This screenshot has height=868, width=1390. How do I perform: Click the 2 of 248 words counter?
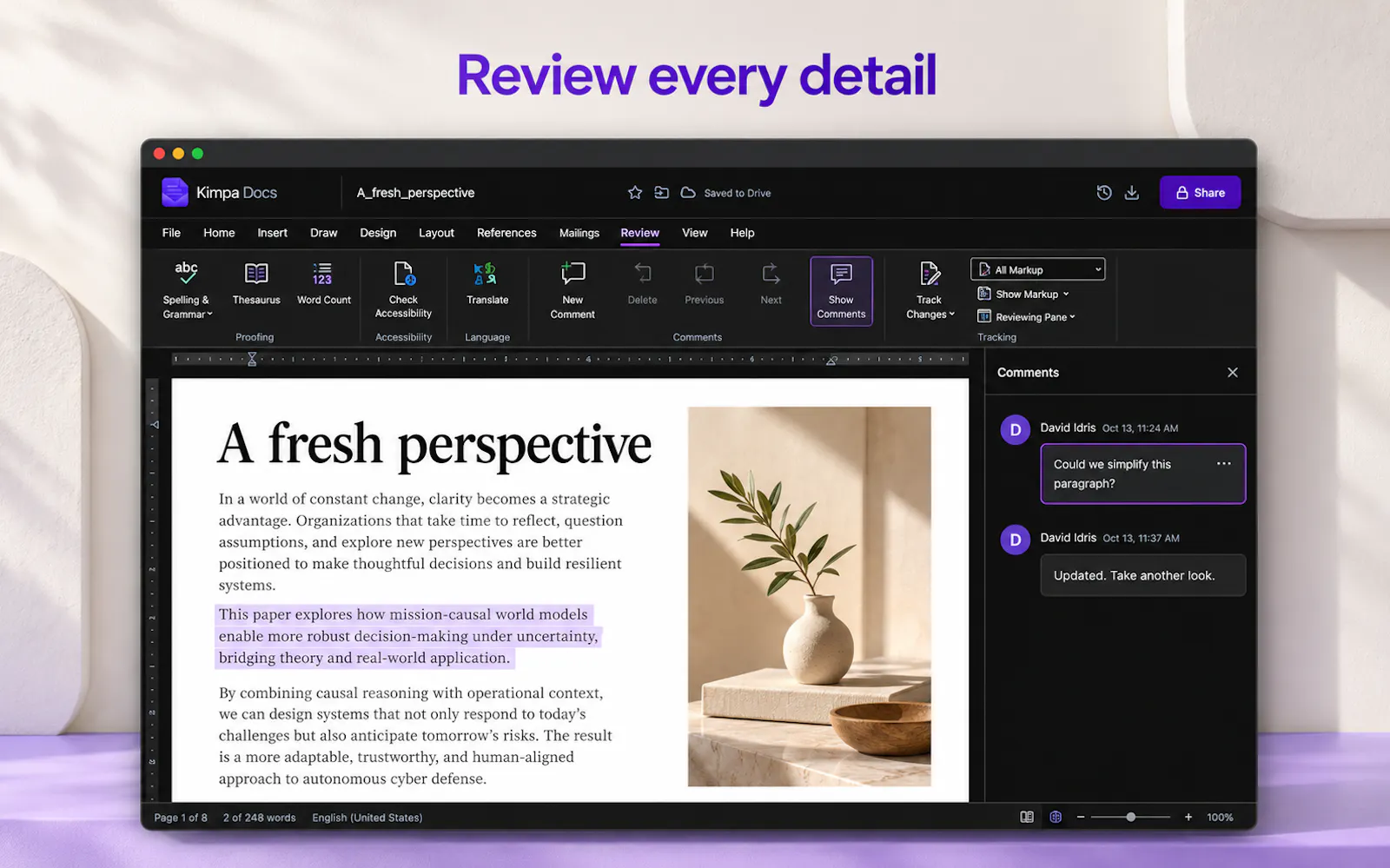[259, 818]
